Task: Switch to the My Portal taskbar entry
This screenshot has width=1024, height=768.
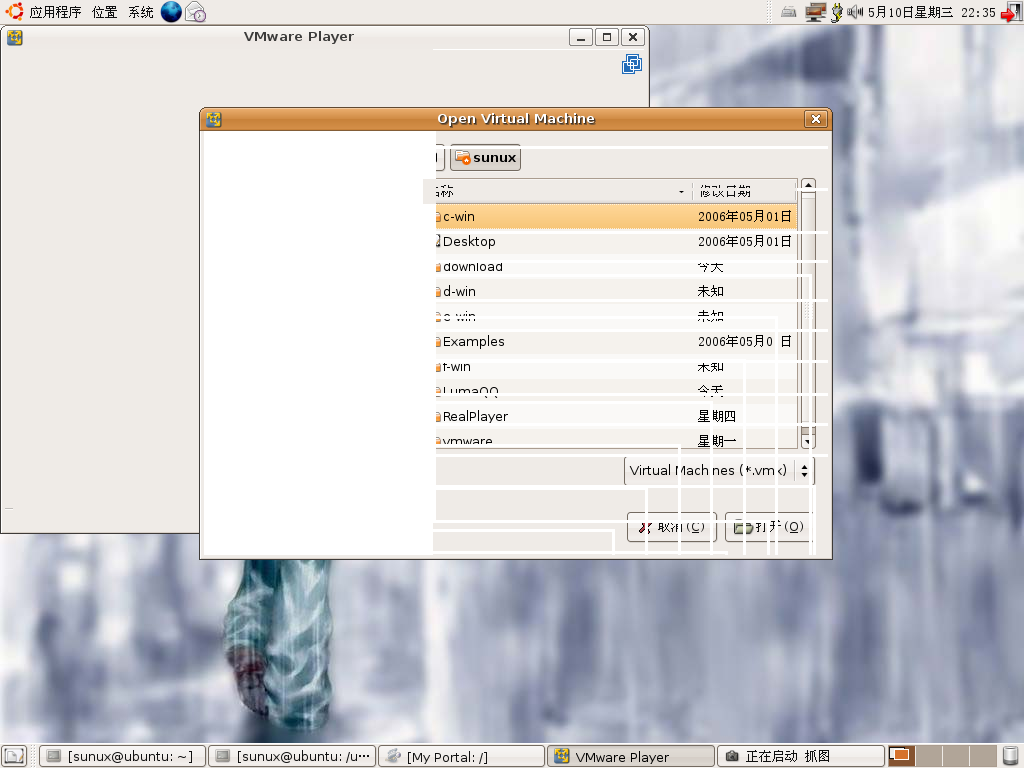Action: [x=461, y=756]
